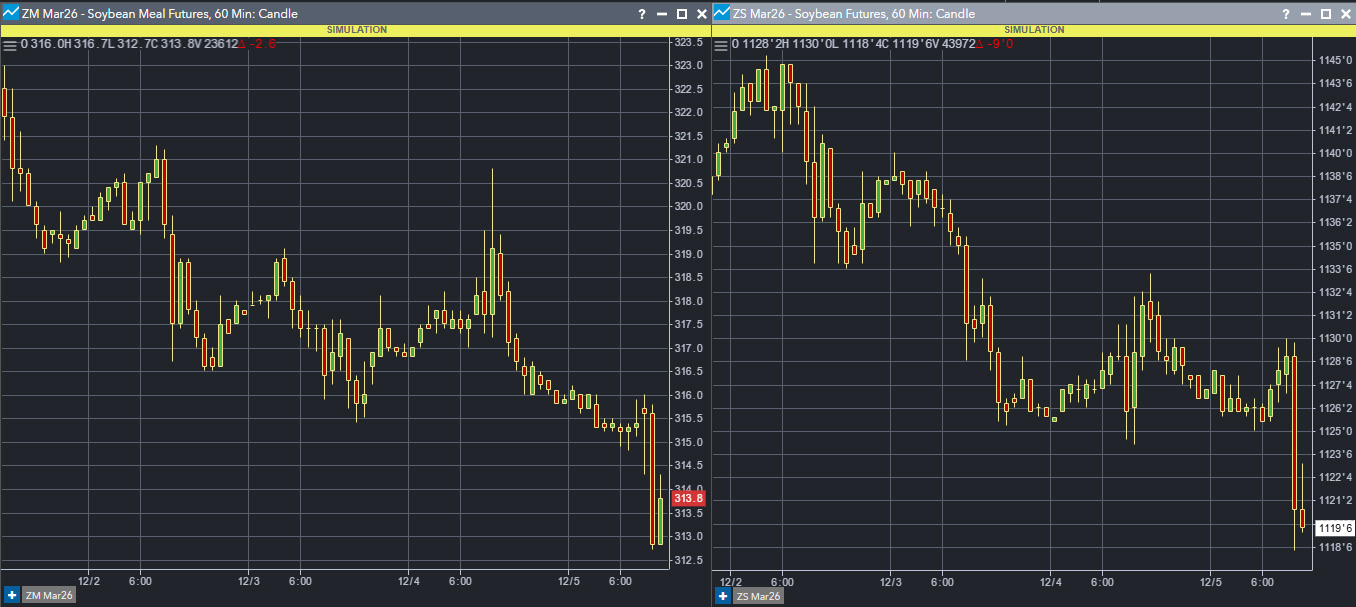Maximize the ZS Soybean Futures chart window

tap(1326, 14)
